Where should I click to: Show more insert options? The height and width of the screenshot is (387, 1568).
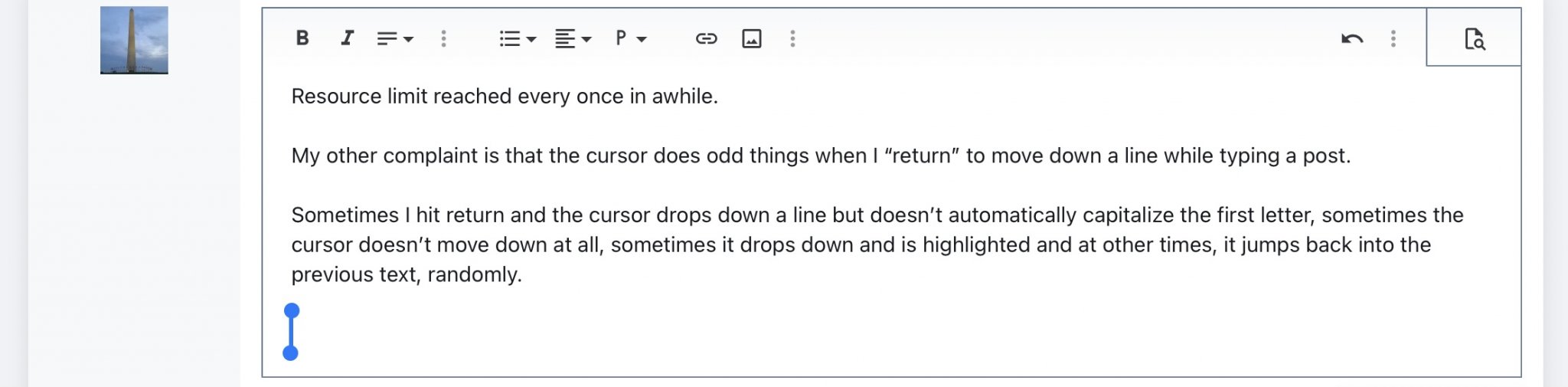[x=792, y=38]
